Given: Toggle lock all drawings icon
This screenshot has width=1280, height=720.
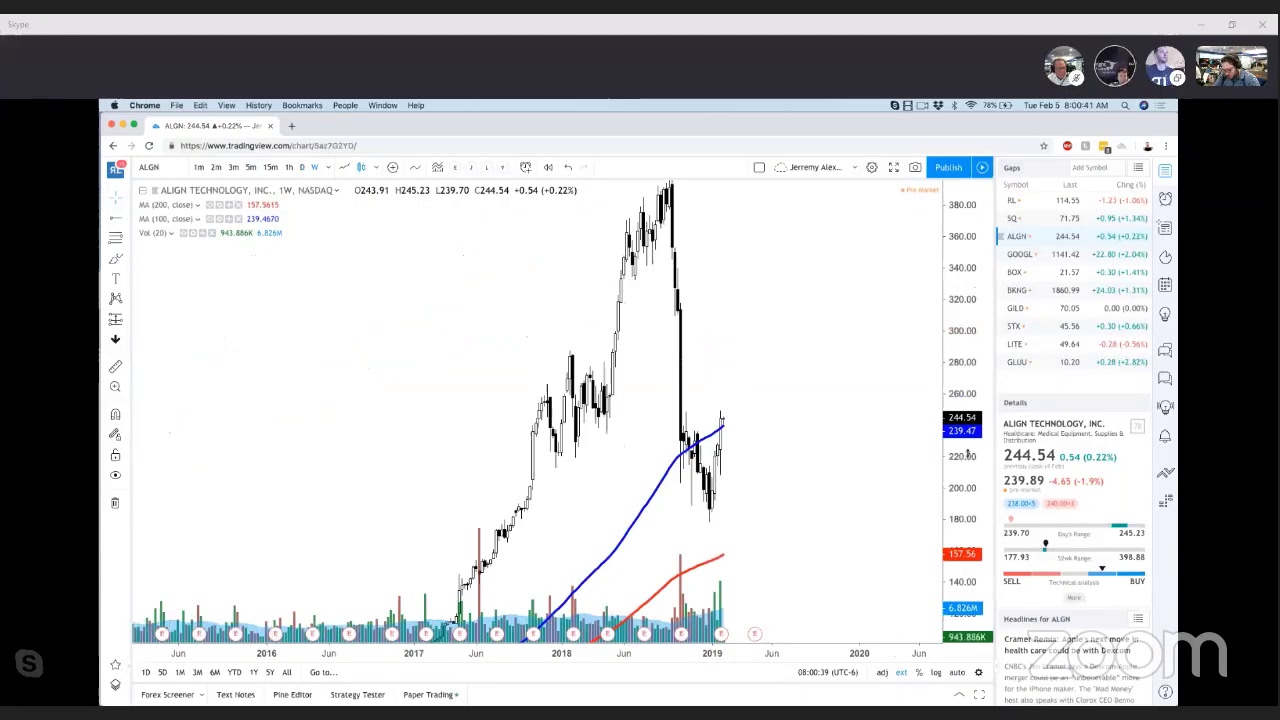Looking at the screenshot, I should click(115, 455).
